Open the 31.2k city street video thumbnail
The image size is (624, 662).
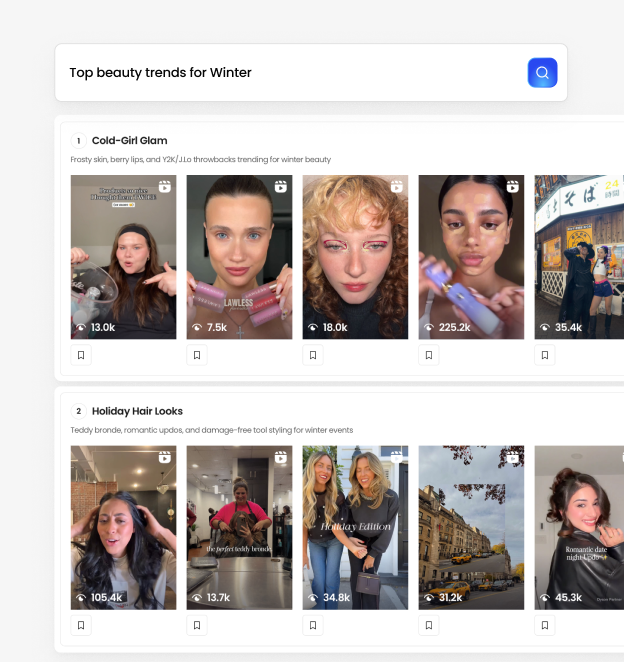471,527
